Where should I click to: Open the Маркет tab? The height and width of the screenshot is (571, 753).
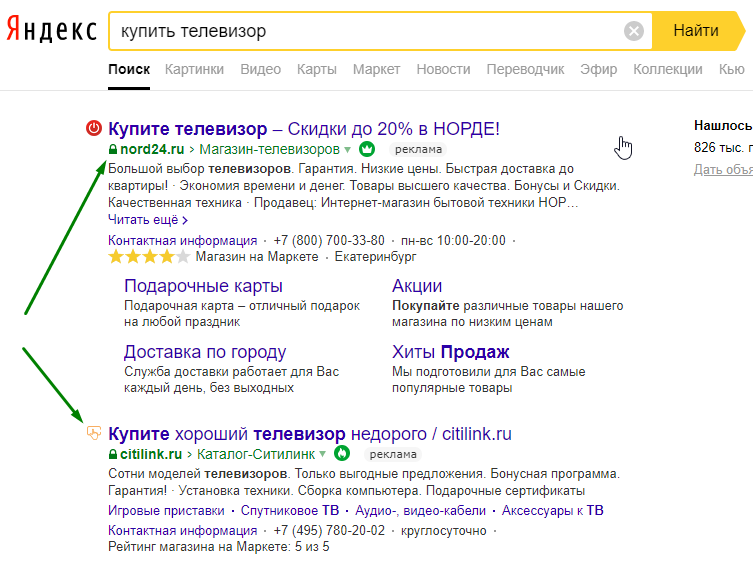(x=376, y=69)
